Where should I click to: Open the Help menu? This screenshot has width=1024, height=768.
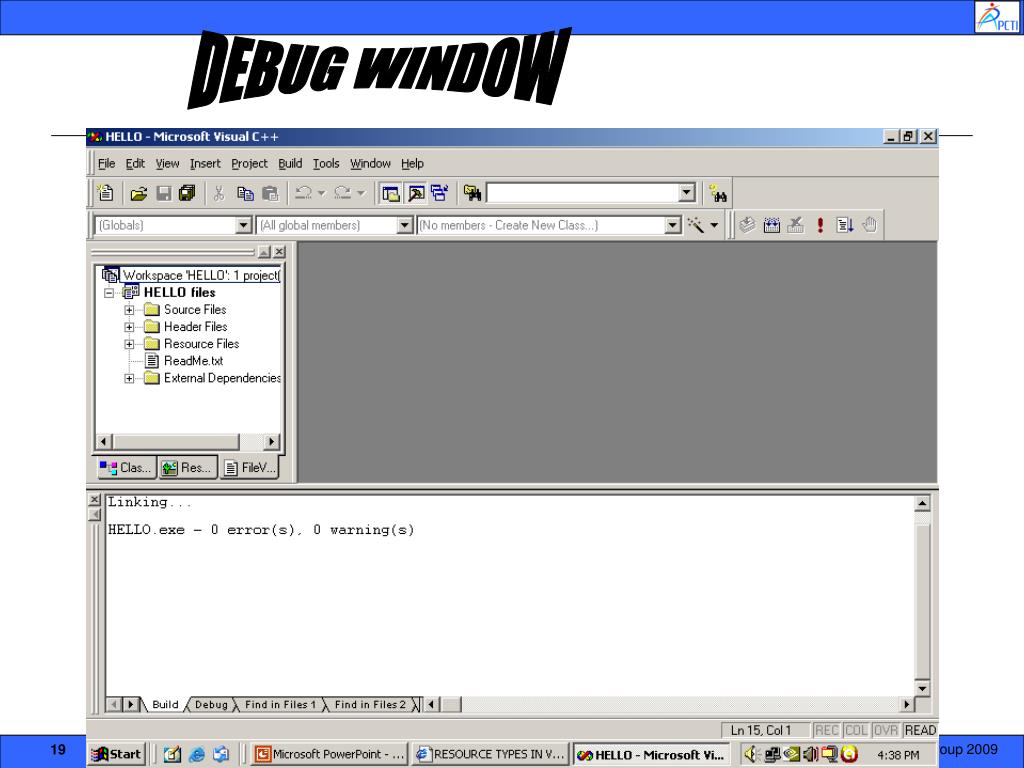[x=412, y=163]
